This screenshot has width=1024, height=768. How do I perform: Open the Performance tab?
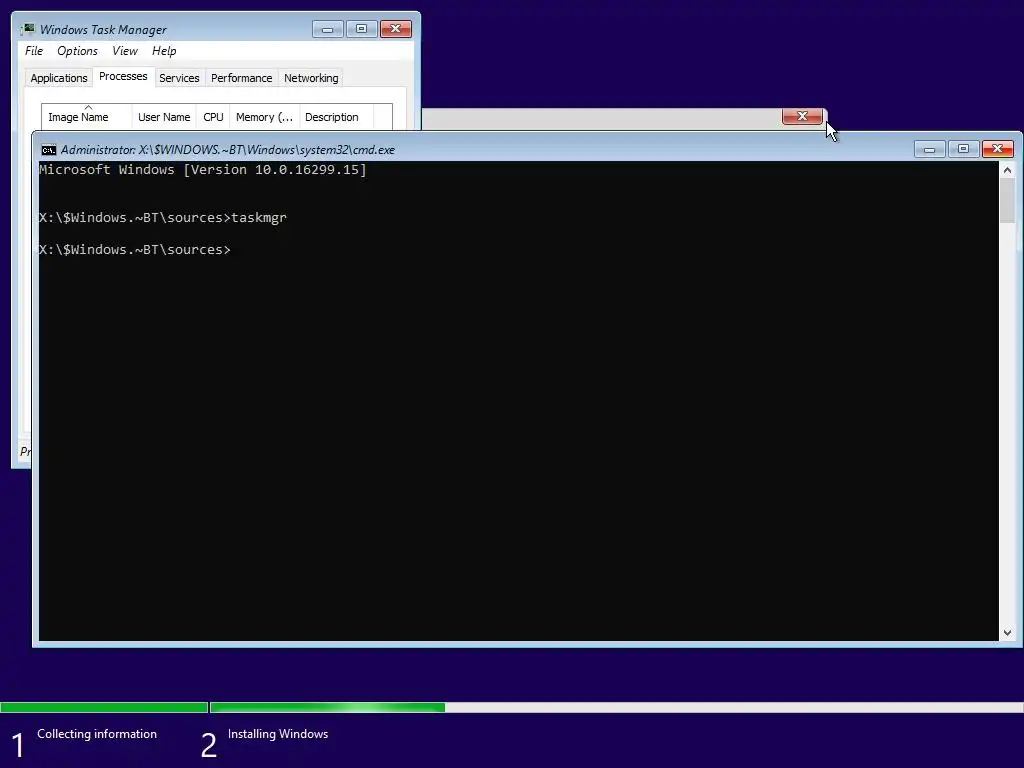(x=242, y=78)
